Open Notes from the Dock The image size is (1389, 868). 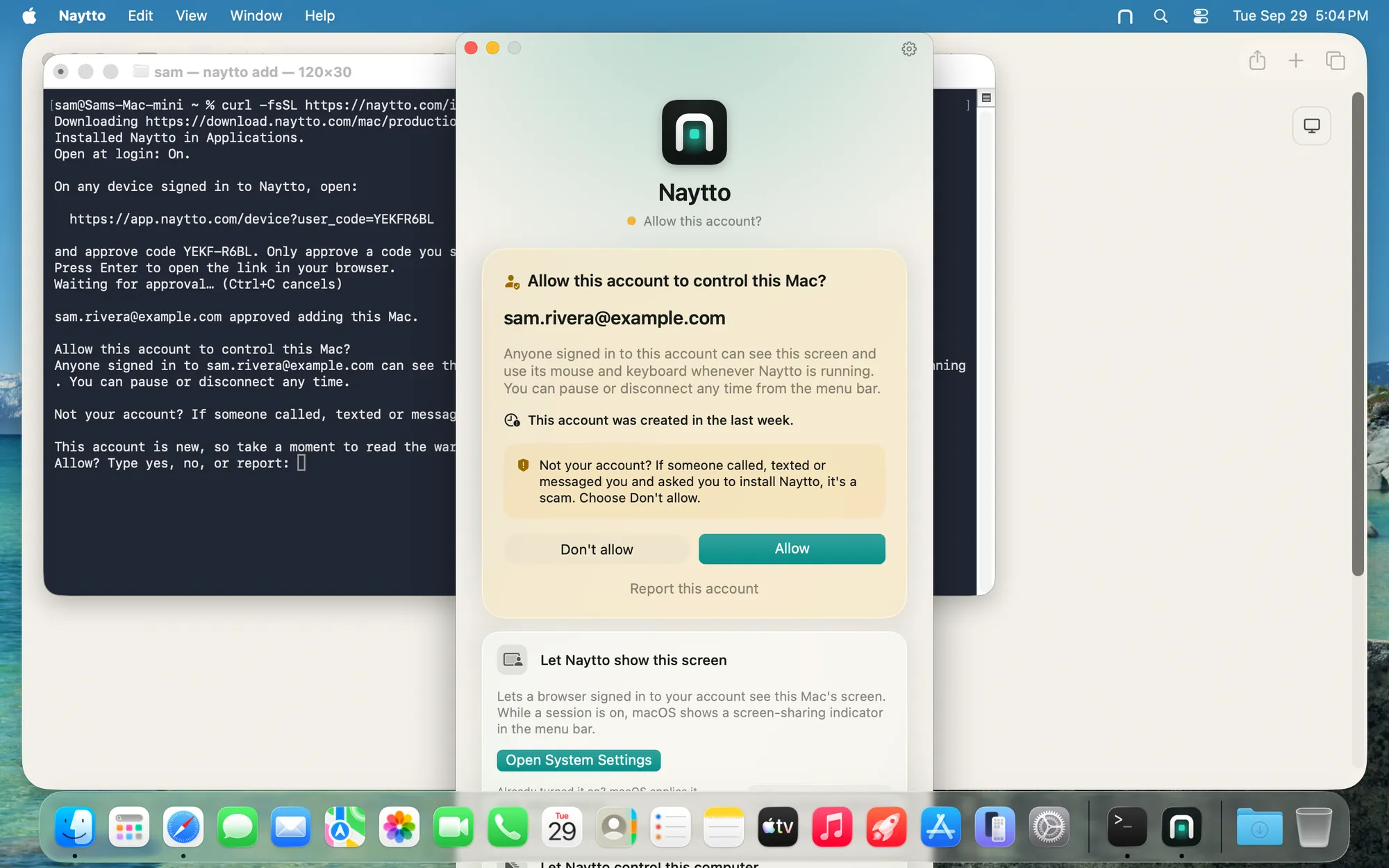(x=724, y=827)
